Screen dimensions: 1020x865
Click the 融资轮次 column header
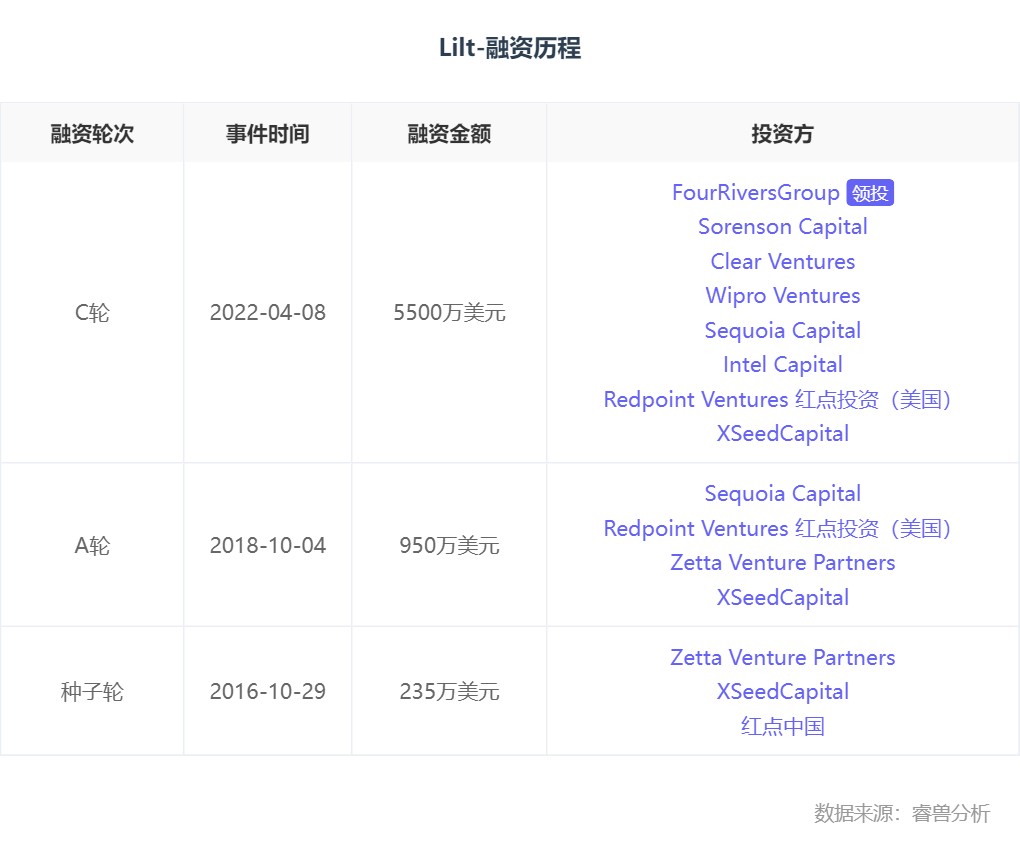pyautogui.click(x=92, y=133)
